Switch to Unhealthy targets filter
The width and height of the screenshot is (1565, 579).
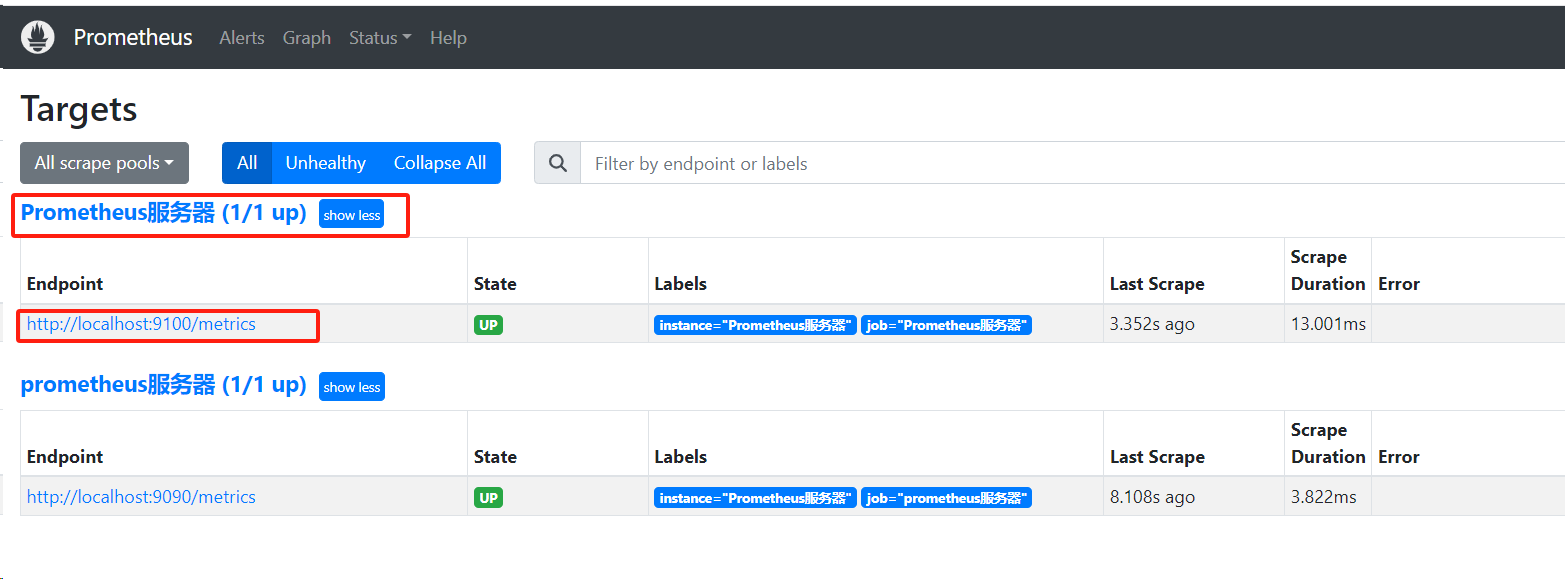coord(326,163)
